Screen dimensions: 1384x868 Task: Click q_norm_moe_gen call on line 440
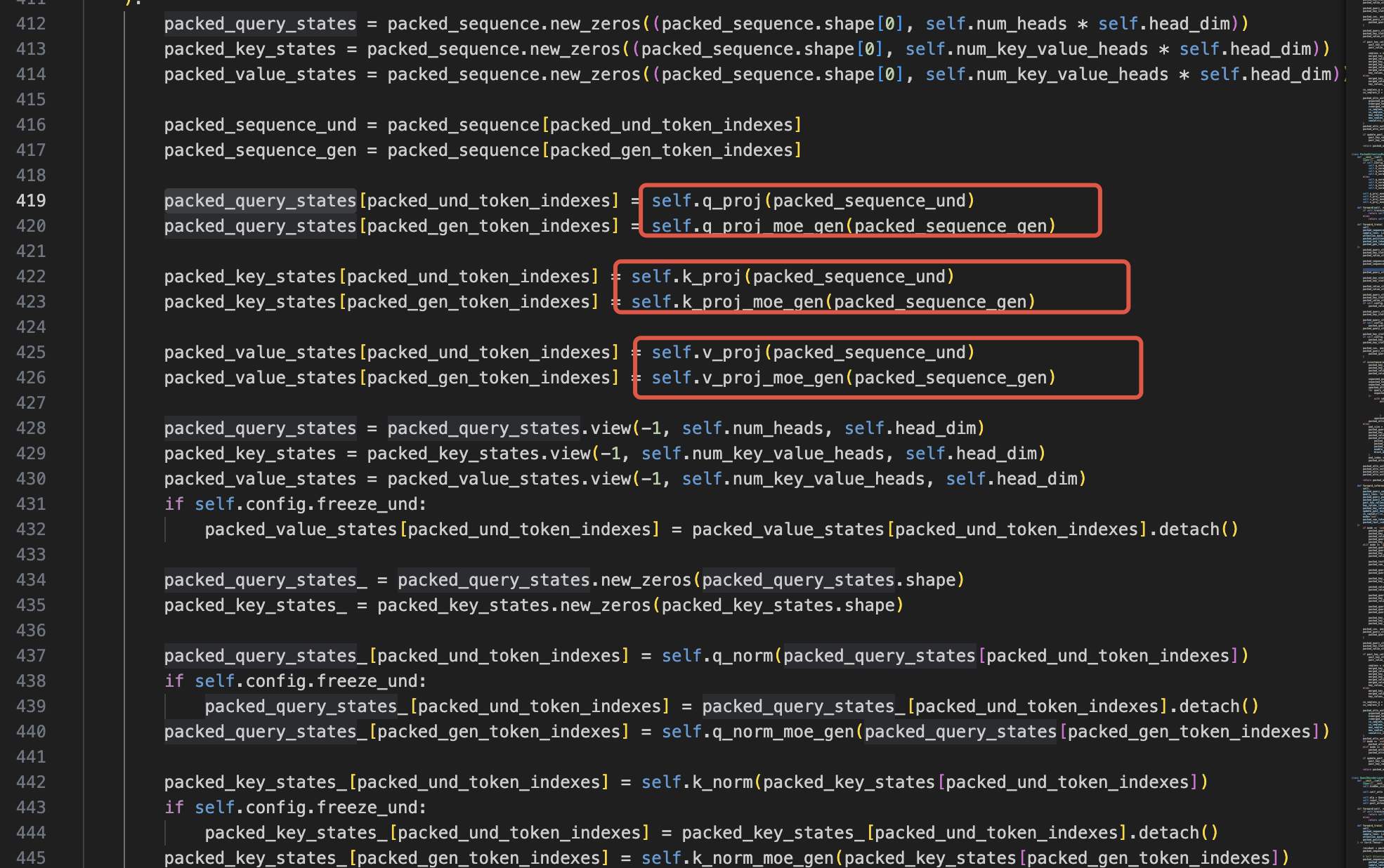click(x=783, y=732)
